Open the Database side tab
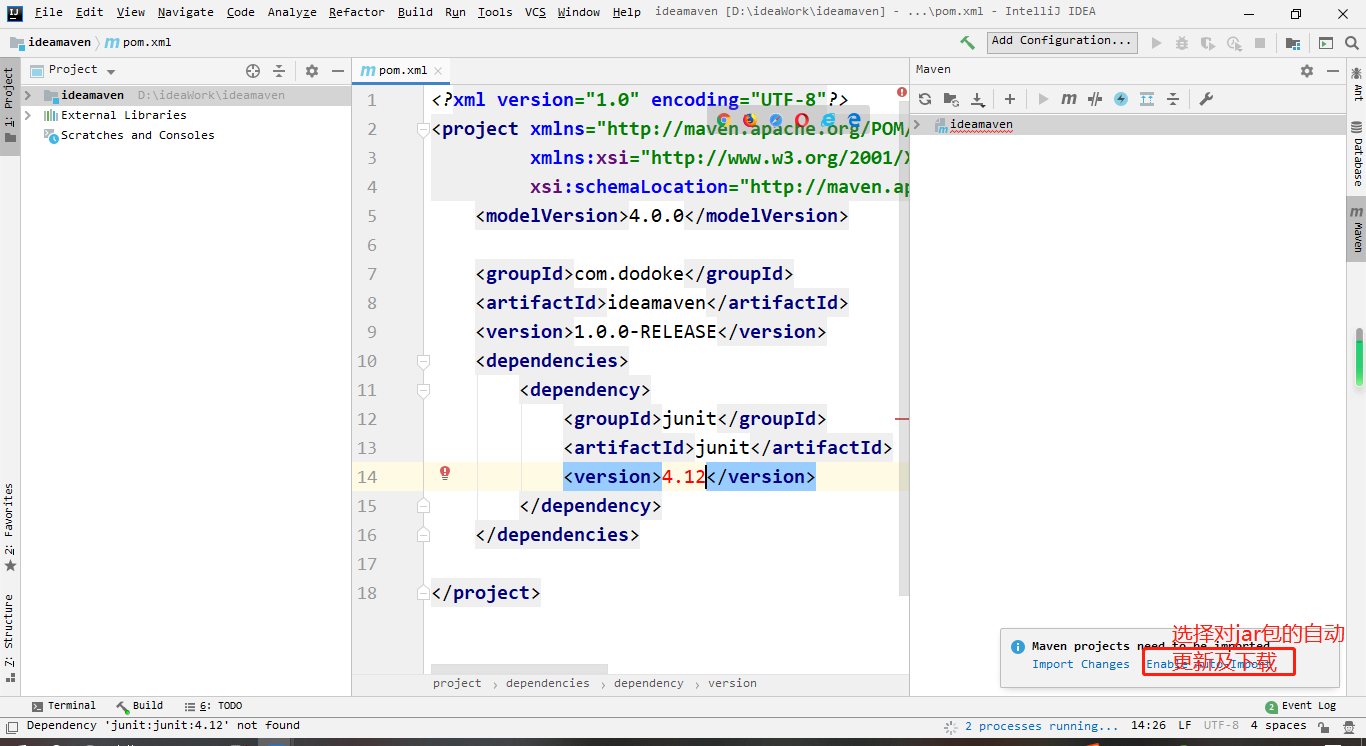The width and height of the screenshot is (1366, 746). pyautogui.click(x=1357, y=155)
